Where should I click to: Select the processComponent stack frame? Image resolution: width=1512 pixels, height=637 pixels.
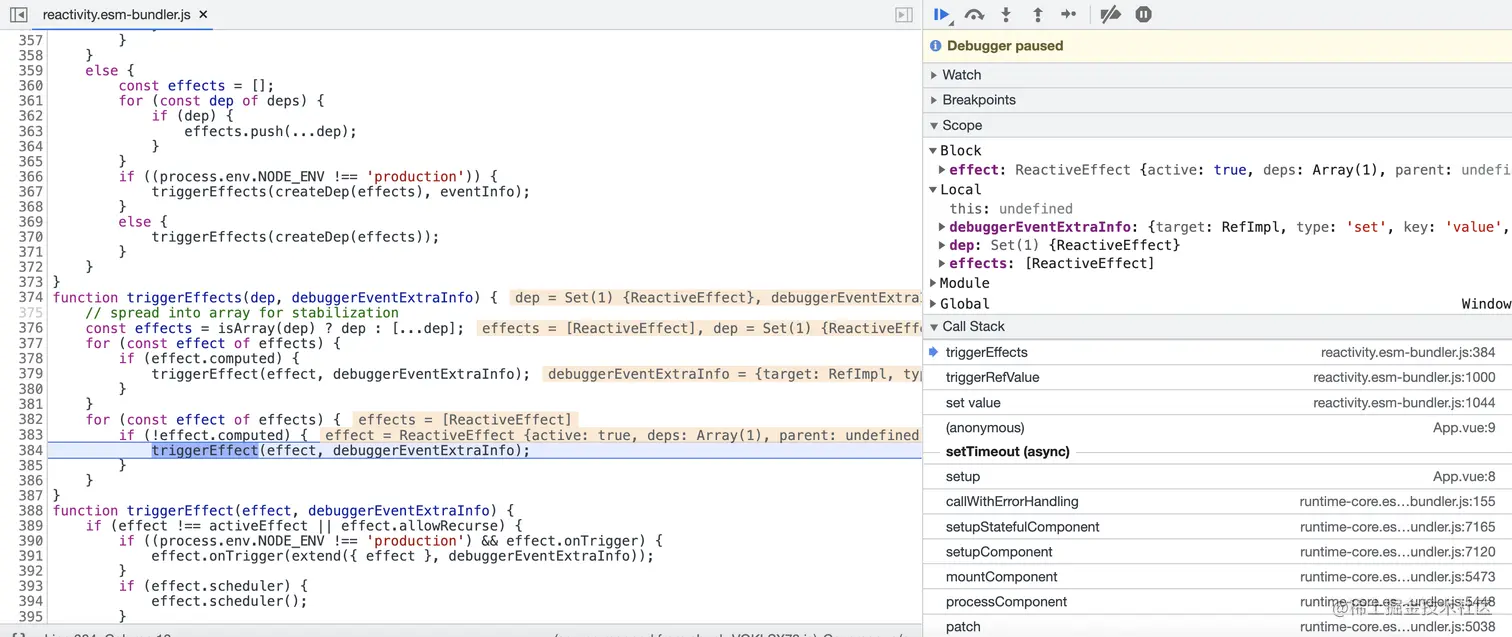point(1217,602)
